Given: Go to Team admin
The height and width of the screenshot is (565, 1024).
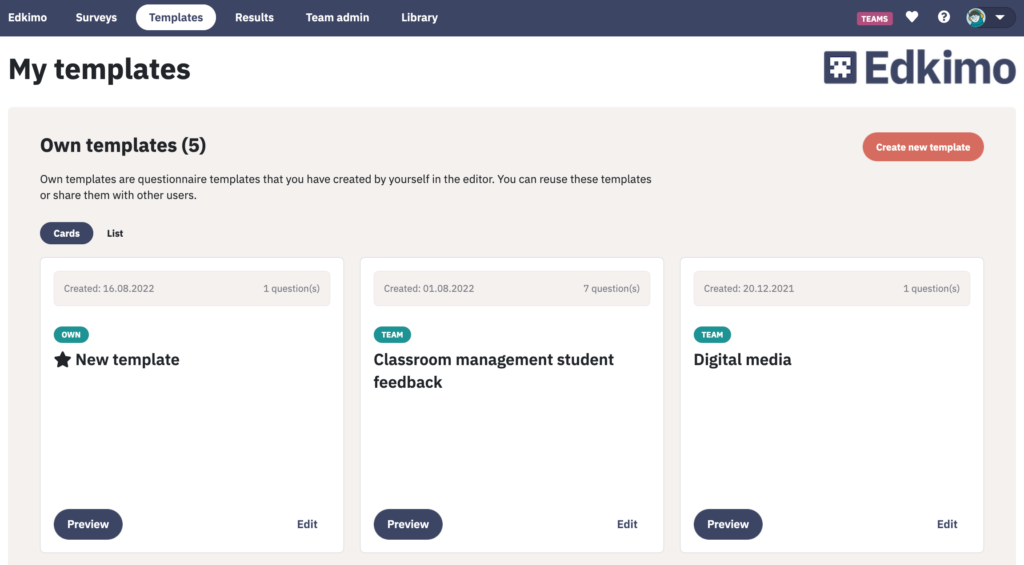Looking at the screenshot, I should [x=337, y=18].
